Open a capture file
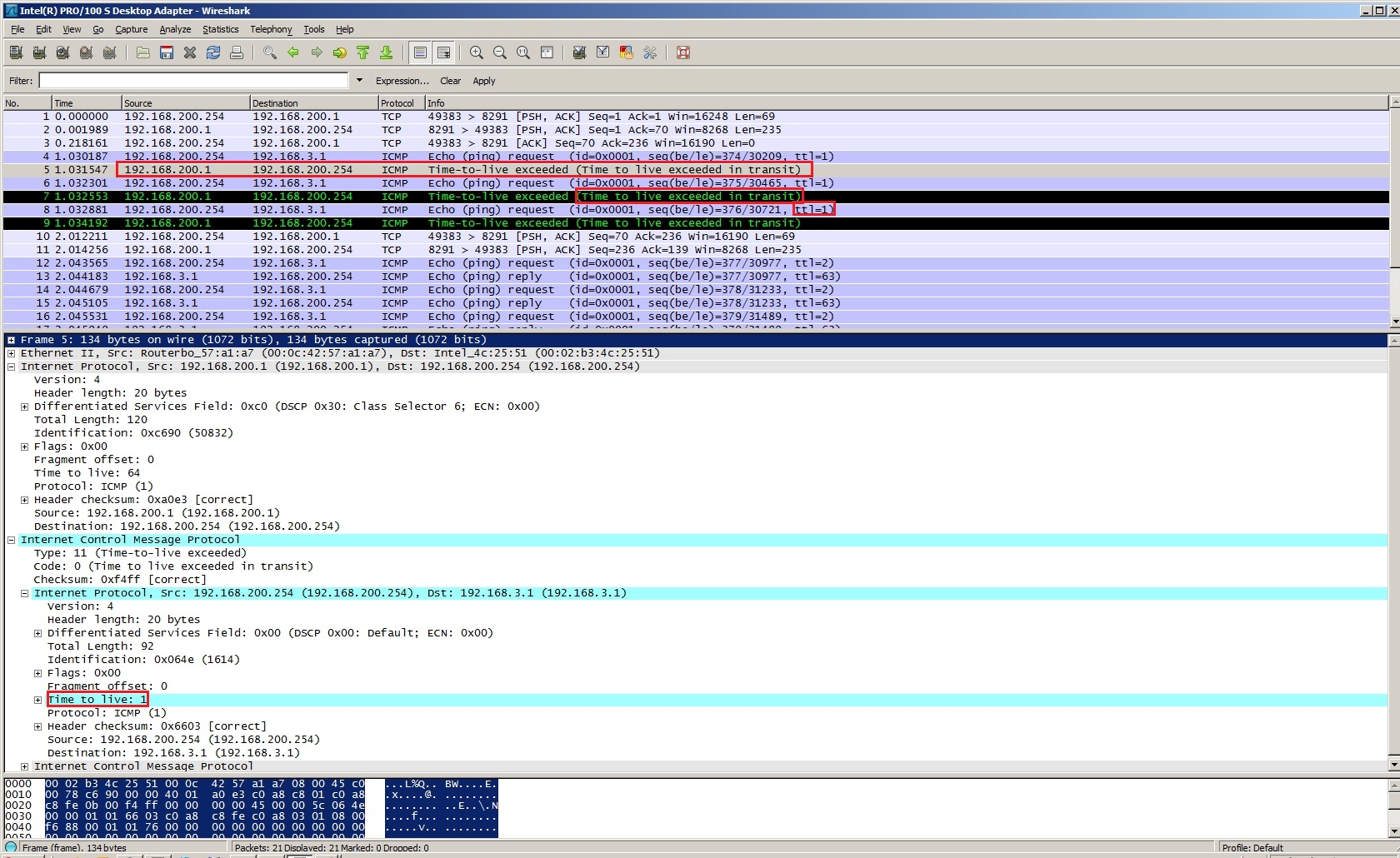The height and width of the screenshot is (858, 1400). (143, 52)
